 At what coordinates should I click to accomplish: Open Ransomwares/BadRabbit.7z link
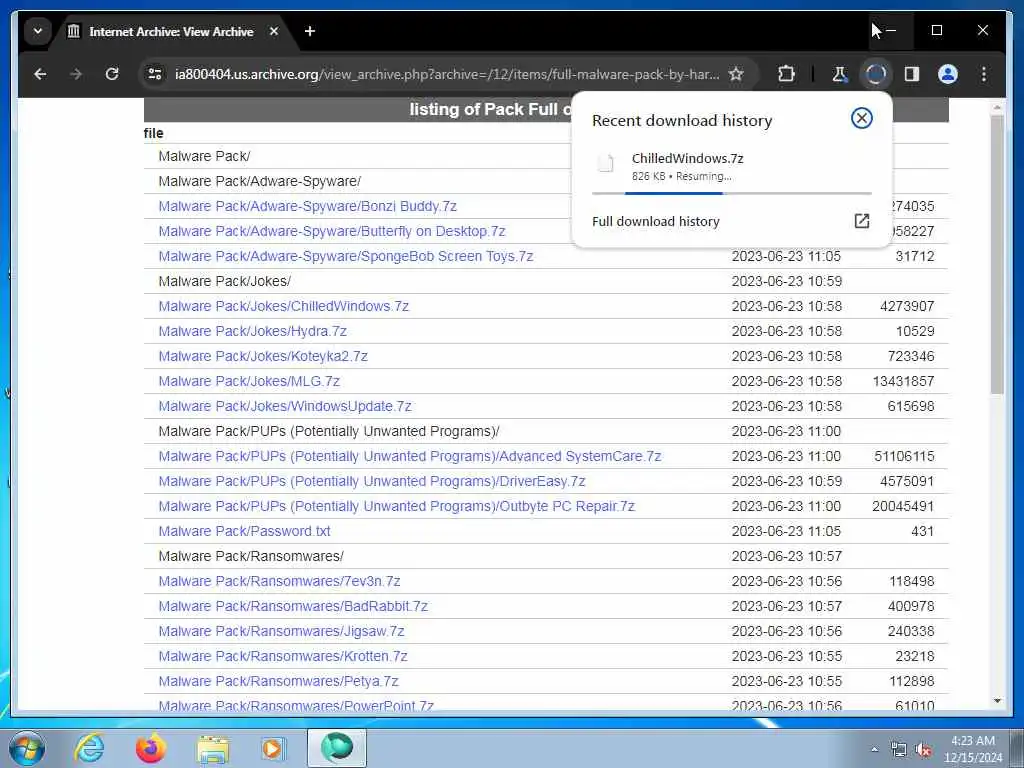[293, 606]
